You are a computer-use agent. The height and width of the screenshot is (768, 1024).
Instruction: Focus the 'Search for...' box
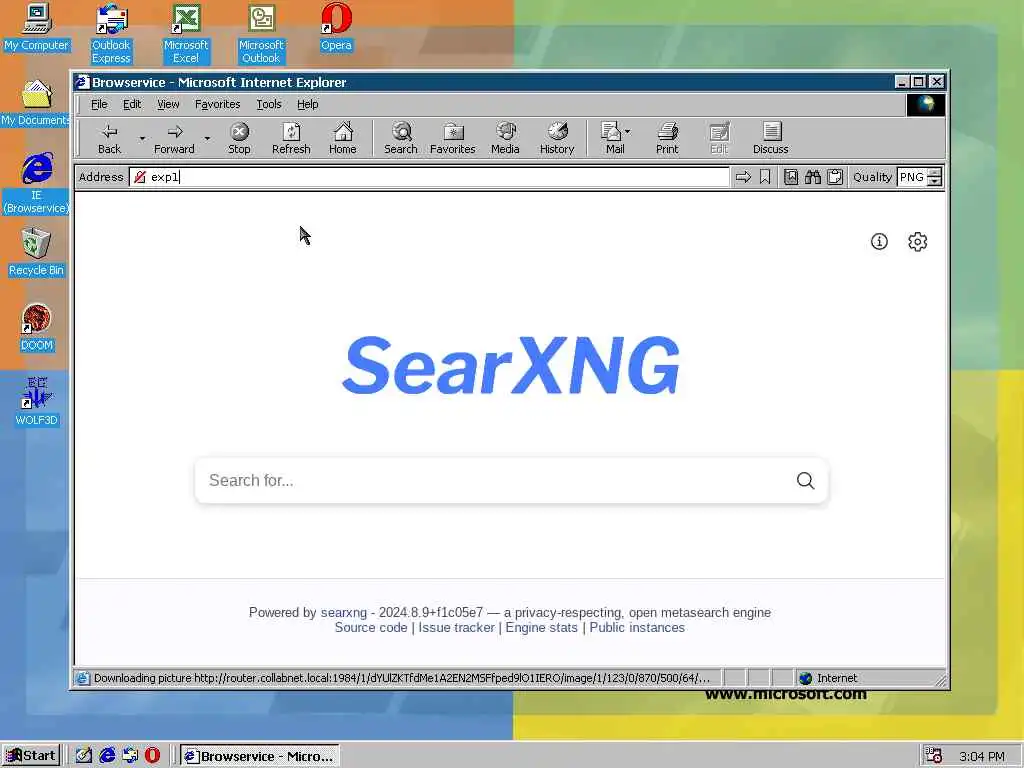click(x=496, y=481)
